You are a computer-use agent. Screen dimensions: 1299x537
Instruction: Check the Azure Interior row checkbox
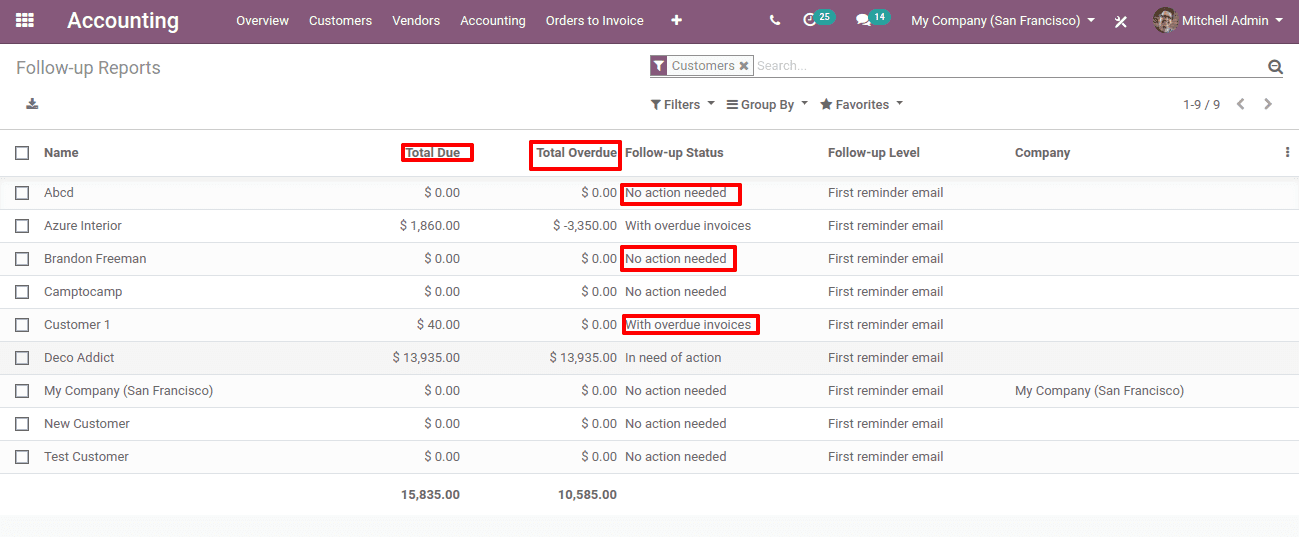point(22,226)
